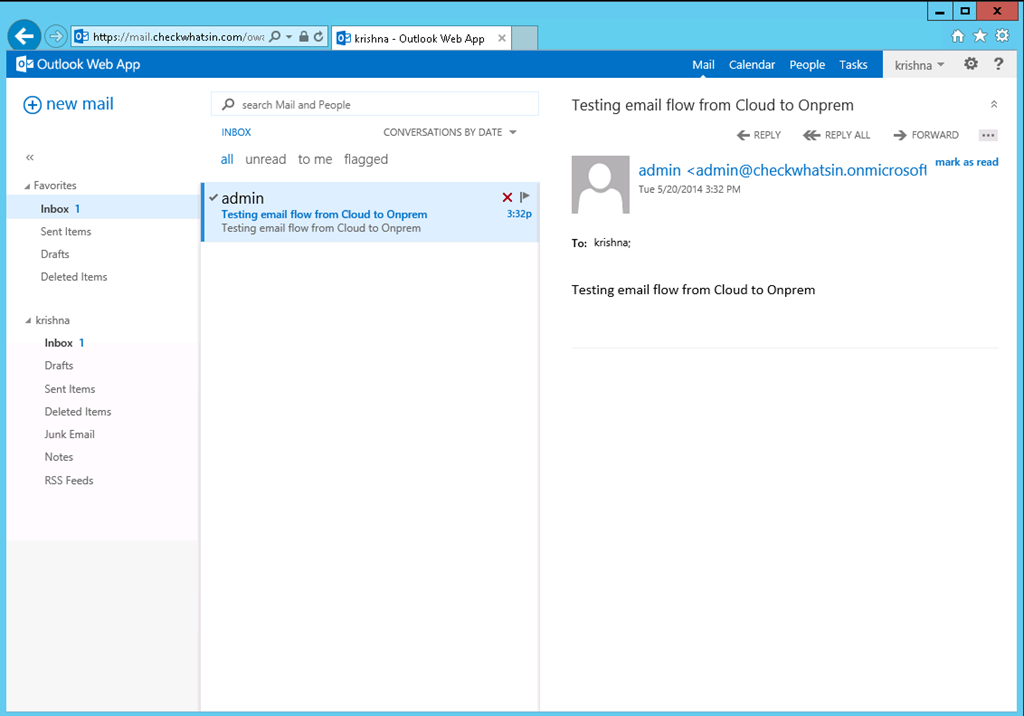
Task: Click the INBOX header link
Action: [236, 133]
